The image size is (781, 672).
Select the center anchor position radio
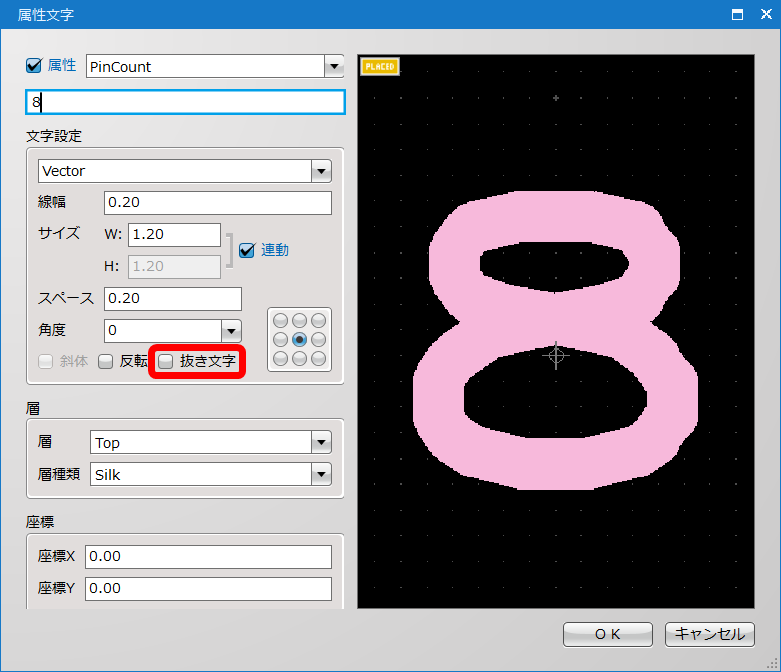[x=299, y=339]
